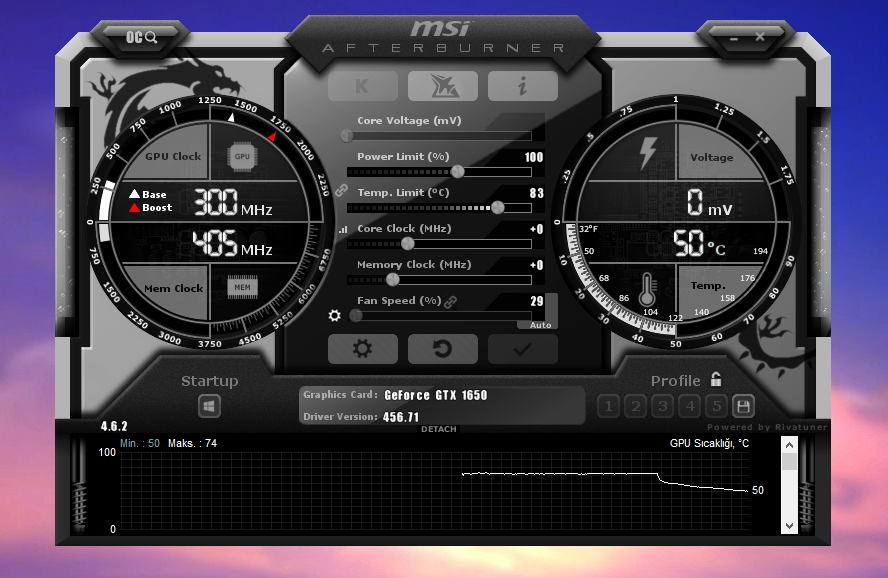Toggle the fan speed Auto button
Viewport: 888px width, 578px height.
point(540,325)
